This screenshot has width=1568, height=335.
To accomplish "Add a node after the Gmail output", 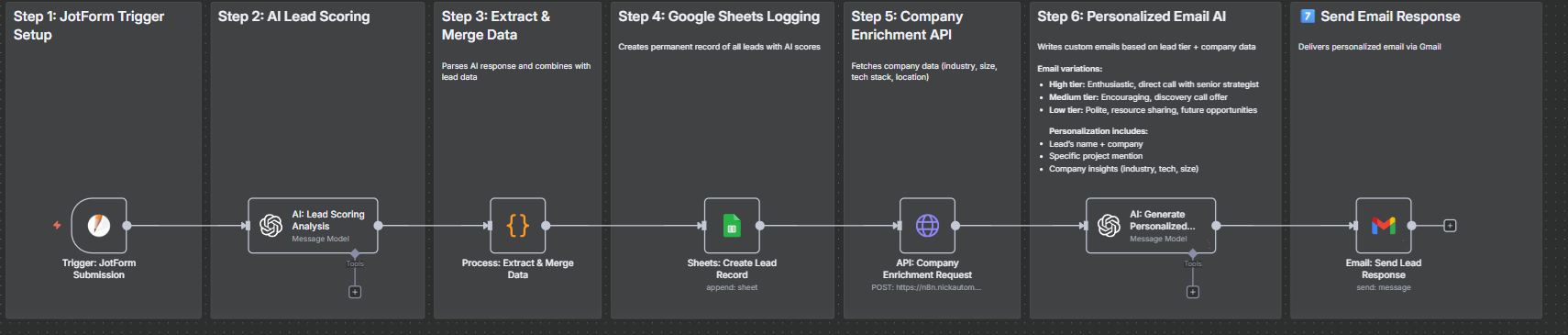I will click(x=1450, y=226).
